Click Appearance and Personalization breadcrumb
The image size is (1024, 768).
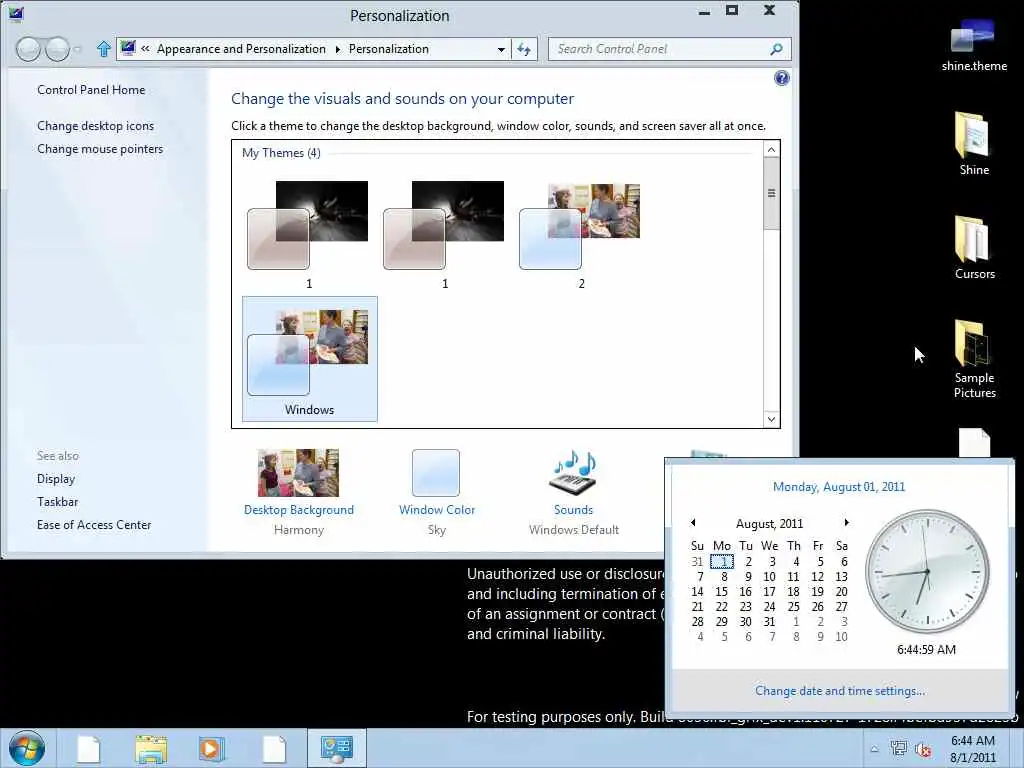pyautogui.click(x=241, y=49)
